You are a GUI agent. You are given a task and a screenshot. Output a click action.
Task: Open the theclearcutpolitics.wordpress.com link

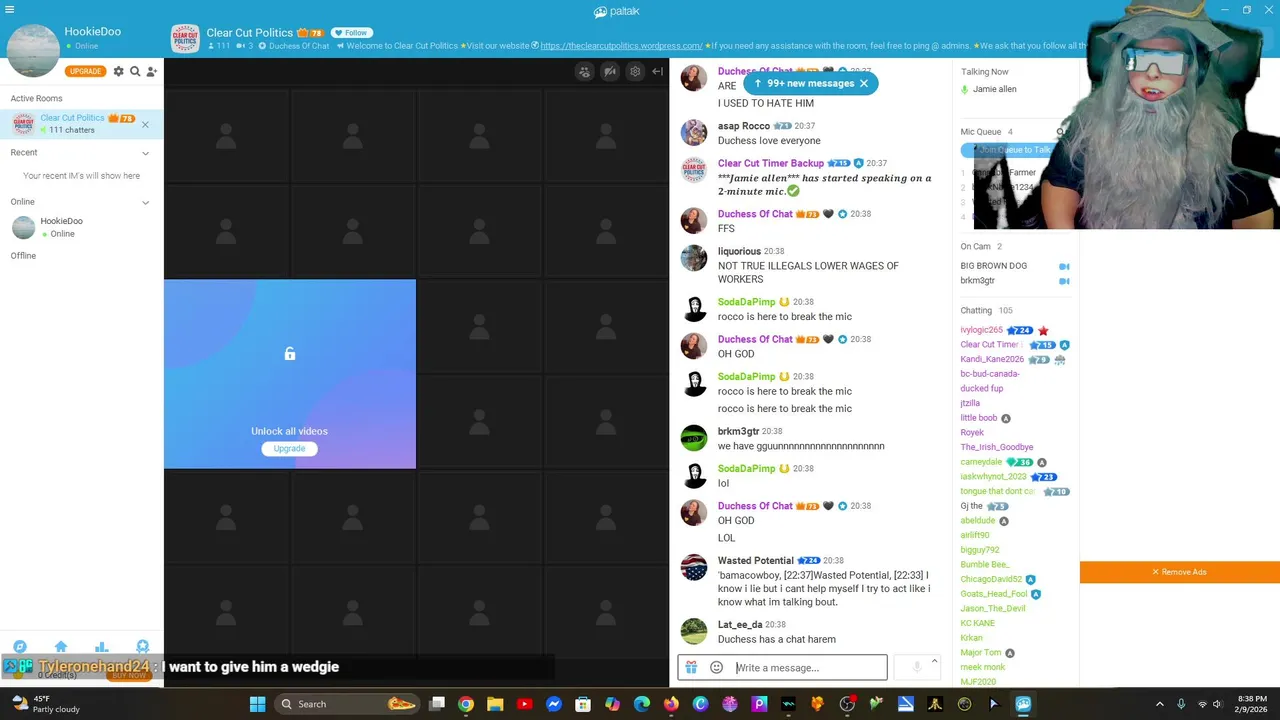pyautogui.click(x=620, y=46)
